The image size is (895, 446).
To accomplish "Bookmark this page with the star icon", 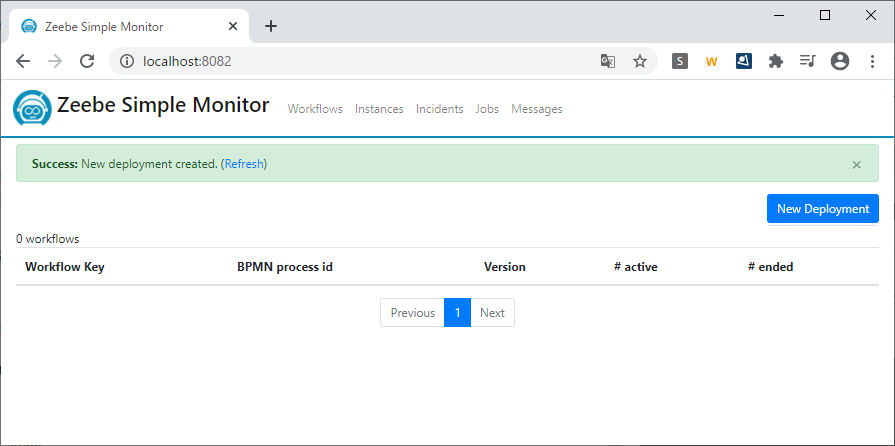I will click(x=640, y=61).
